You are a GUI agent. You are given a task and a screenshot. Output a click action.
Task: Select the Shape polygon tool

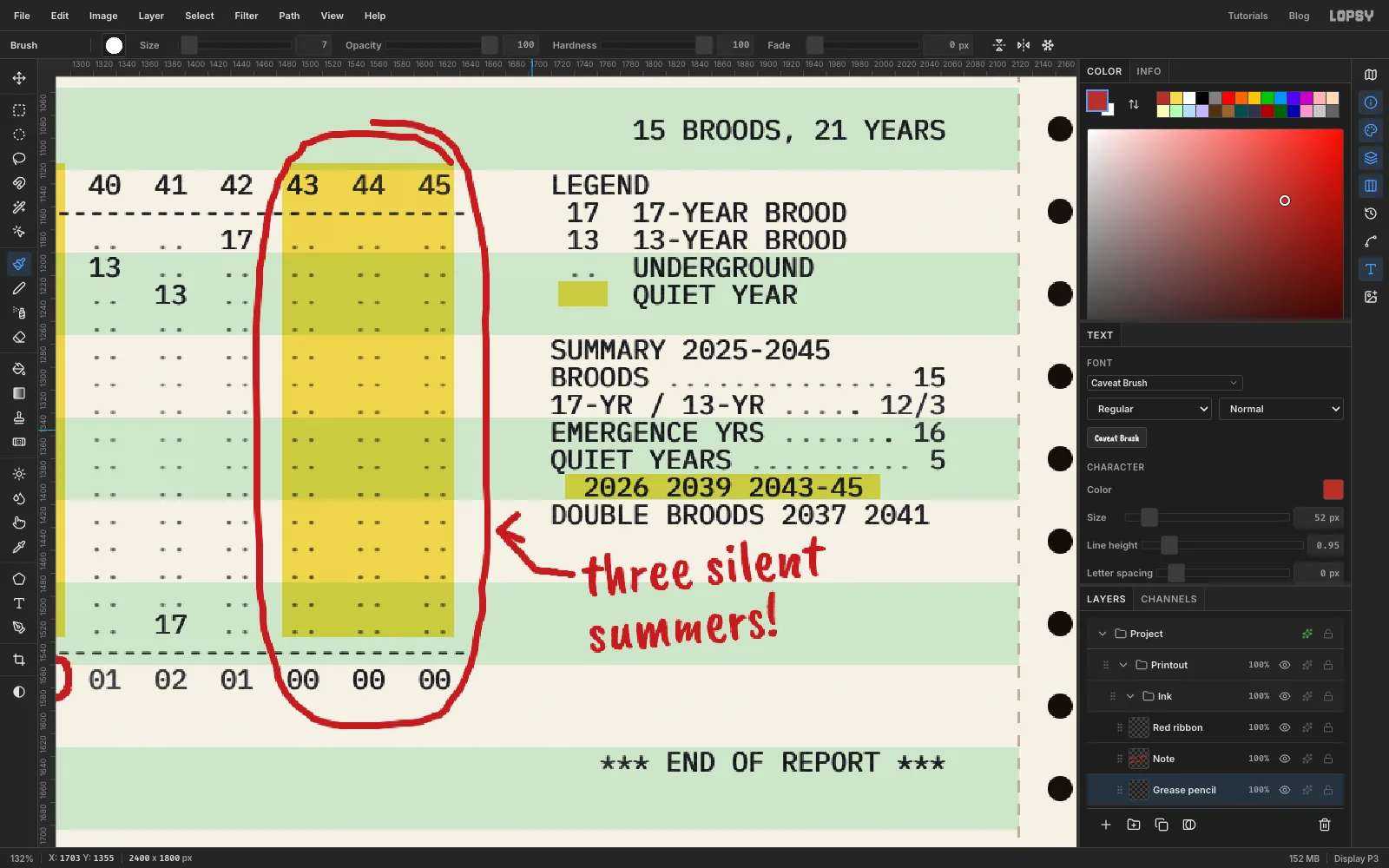[x=19, y=579]
